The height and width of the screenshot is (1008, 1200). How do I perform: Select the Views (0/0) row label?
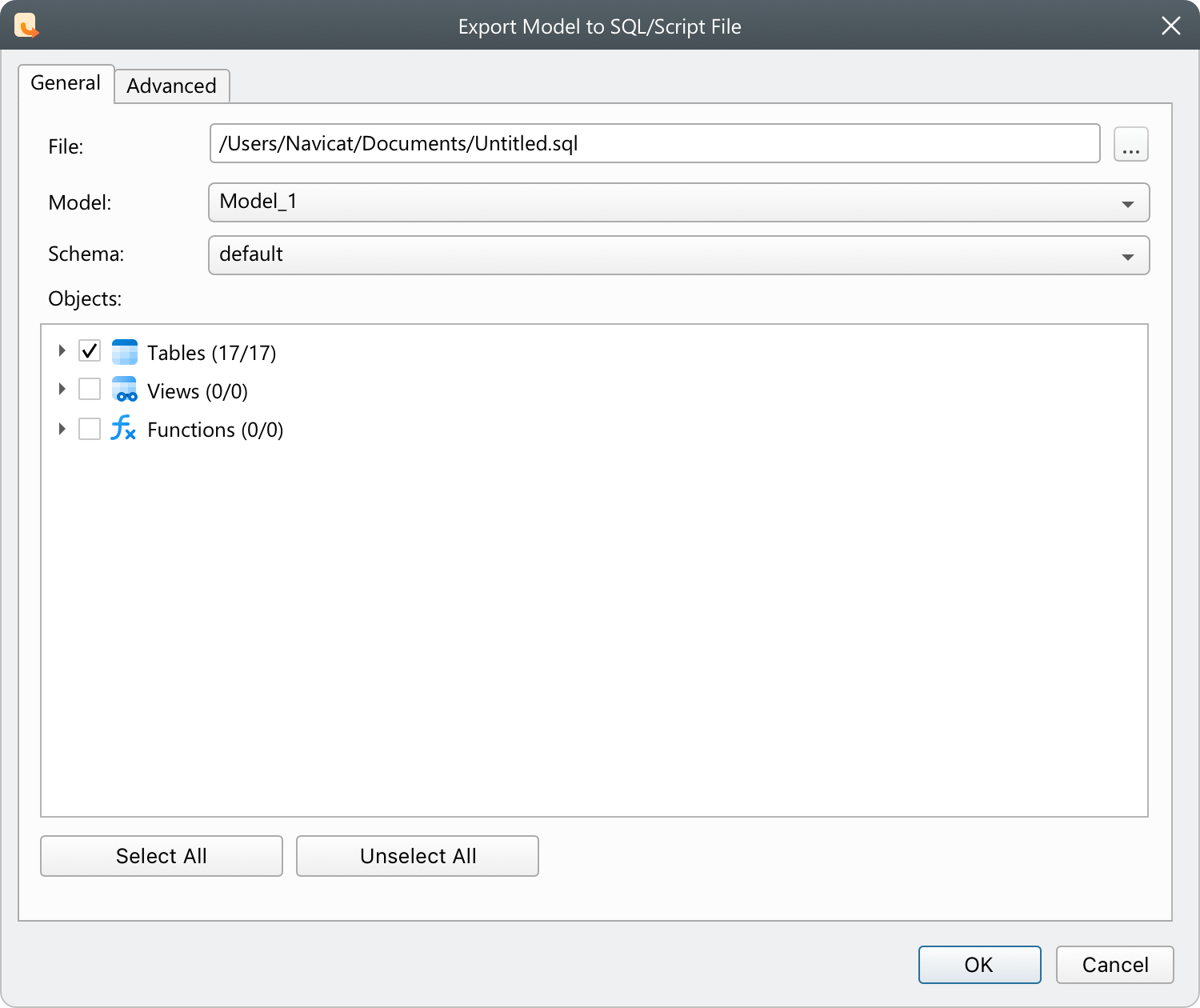(198, 391)
